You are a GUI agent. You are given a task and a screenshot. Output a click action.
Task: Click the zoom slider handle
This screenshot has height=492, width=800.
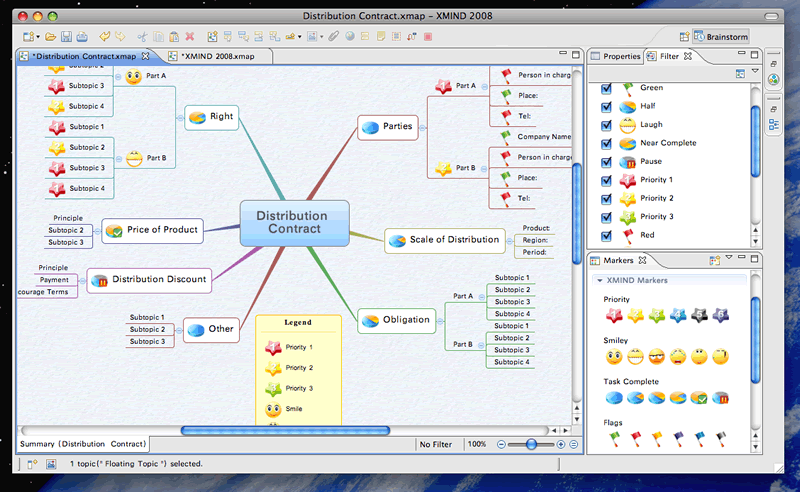[531, 445]
